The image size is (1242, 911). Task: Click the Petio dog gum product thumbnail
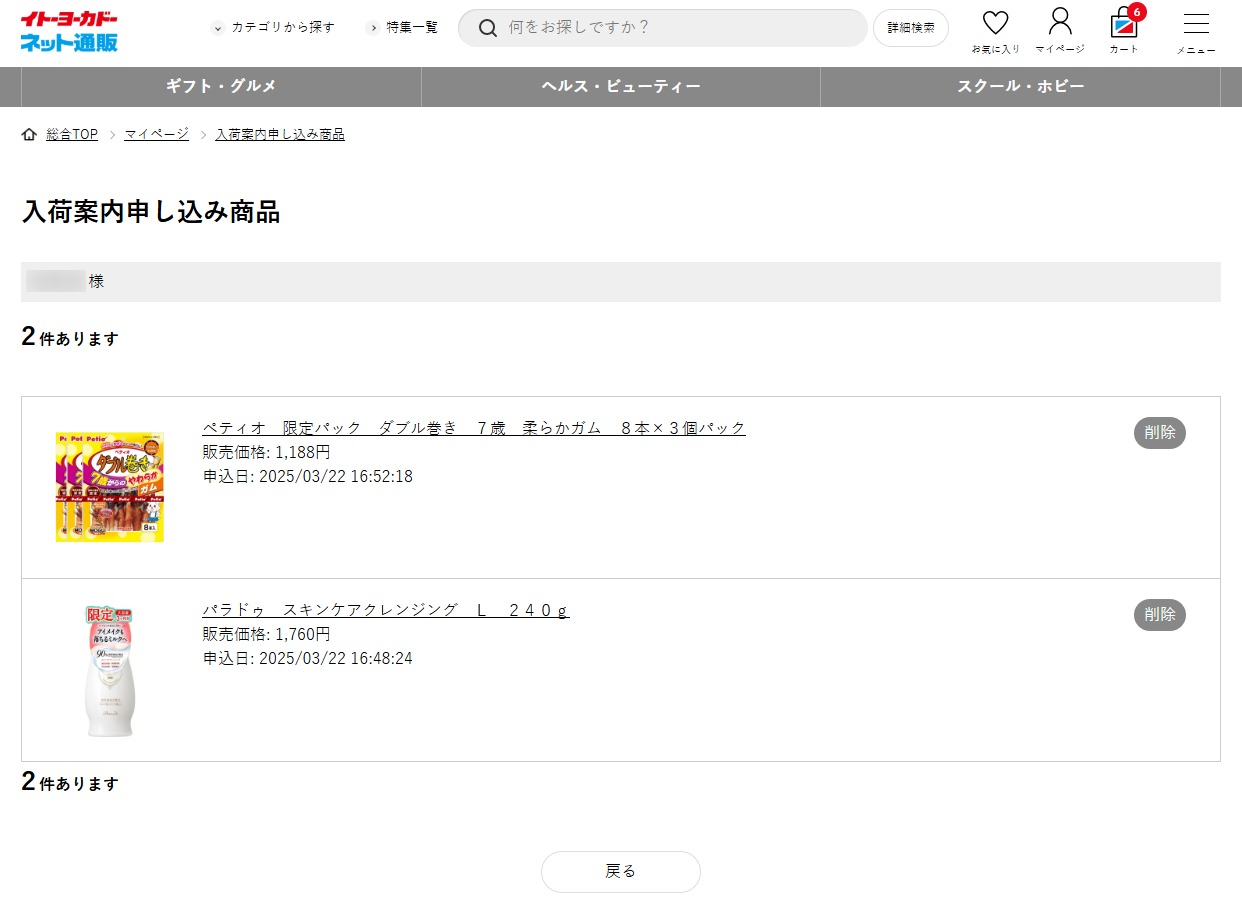pos(110,487)
